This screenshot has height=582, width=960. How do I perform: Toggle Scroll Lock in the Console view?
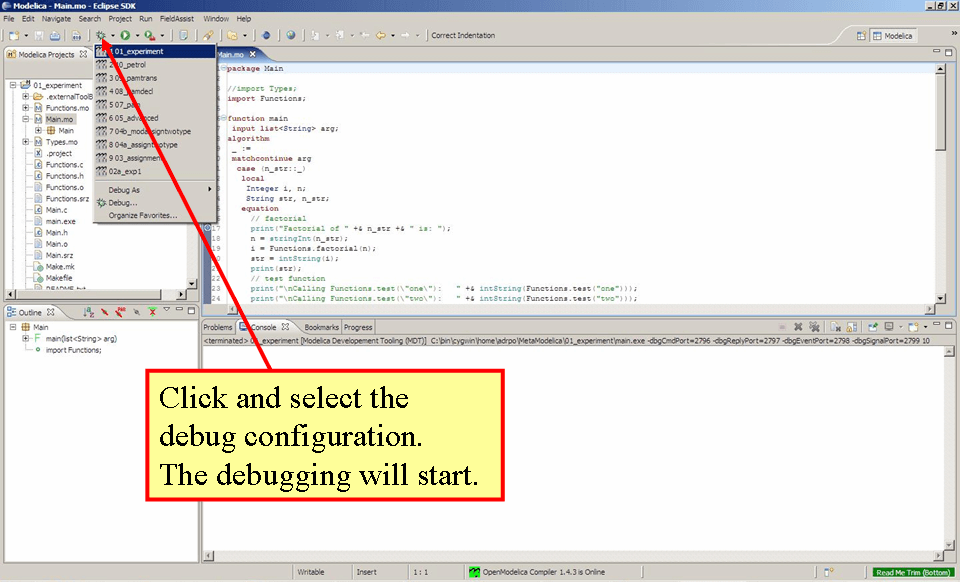(851, 327)
